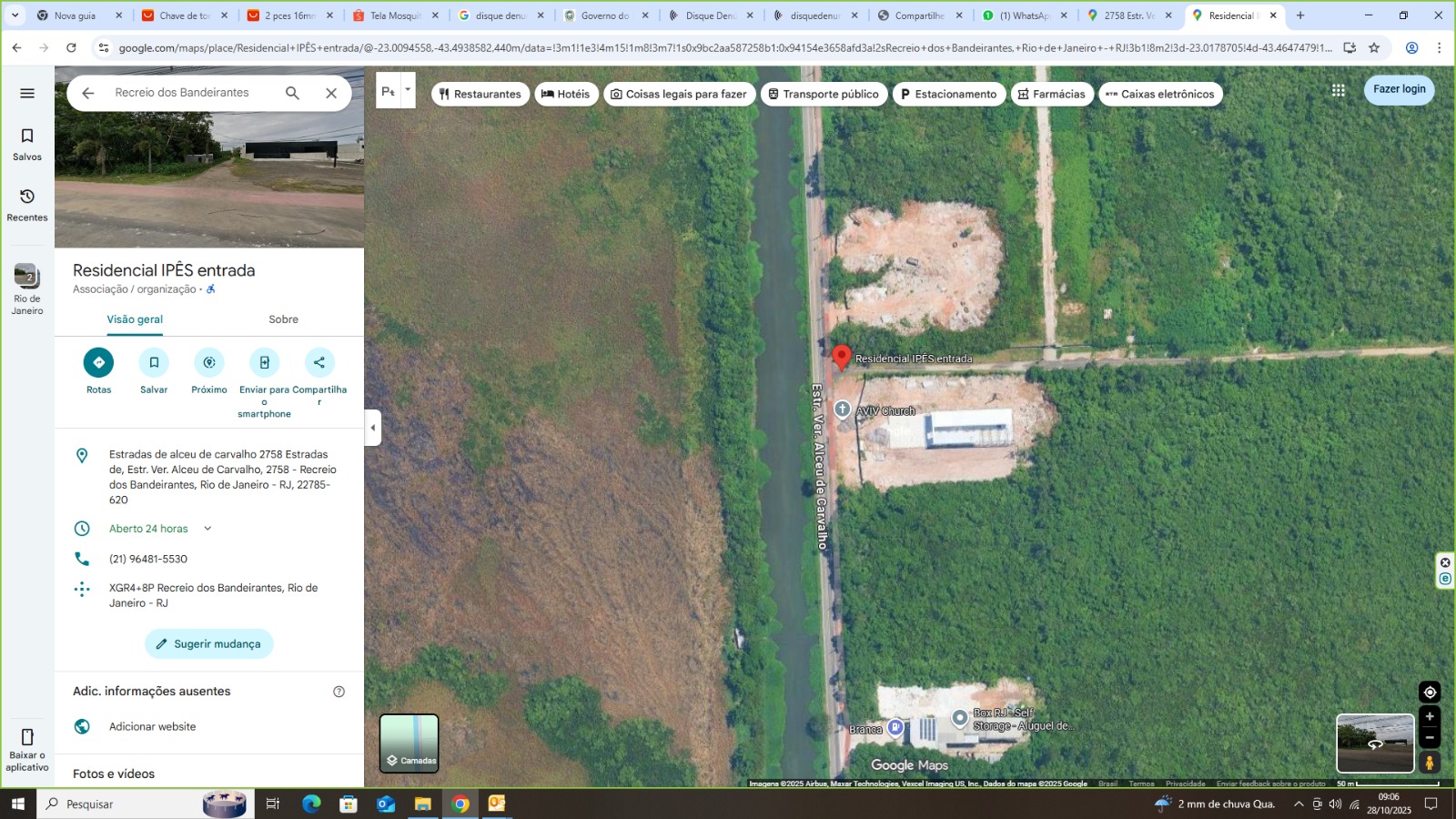Click Enviar para o smartphone icon
Image resolution: width=1456 pixels, height=819 pixels.
(264, 362)
